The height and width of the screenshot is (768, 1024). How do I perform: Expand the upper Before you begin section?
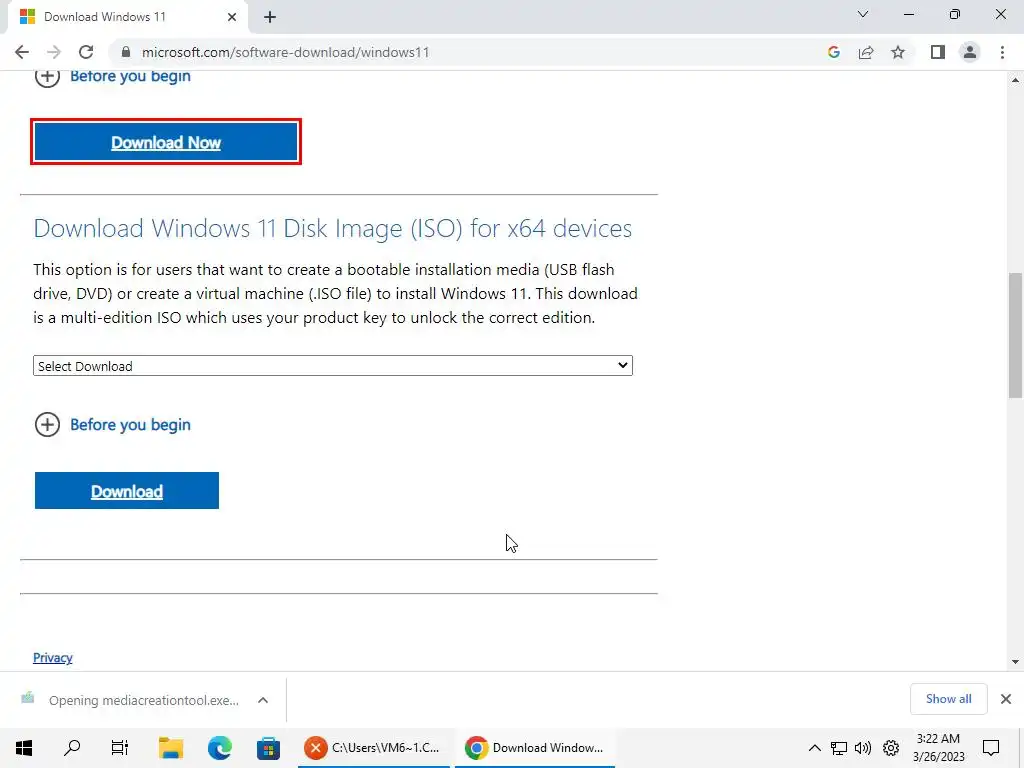pos(112,76)
